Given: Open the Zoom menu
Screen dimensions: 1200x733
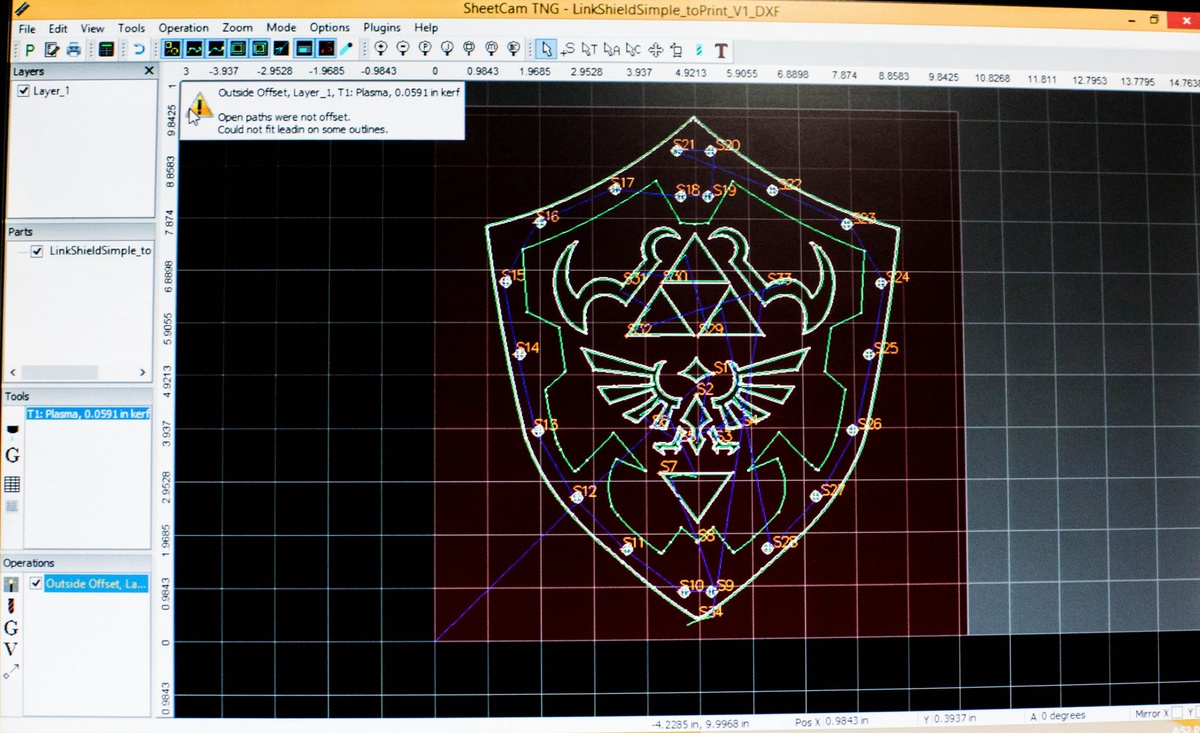Looking at the screenshot, I should tap(237, 28).
